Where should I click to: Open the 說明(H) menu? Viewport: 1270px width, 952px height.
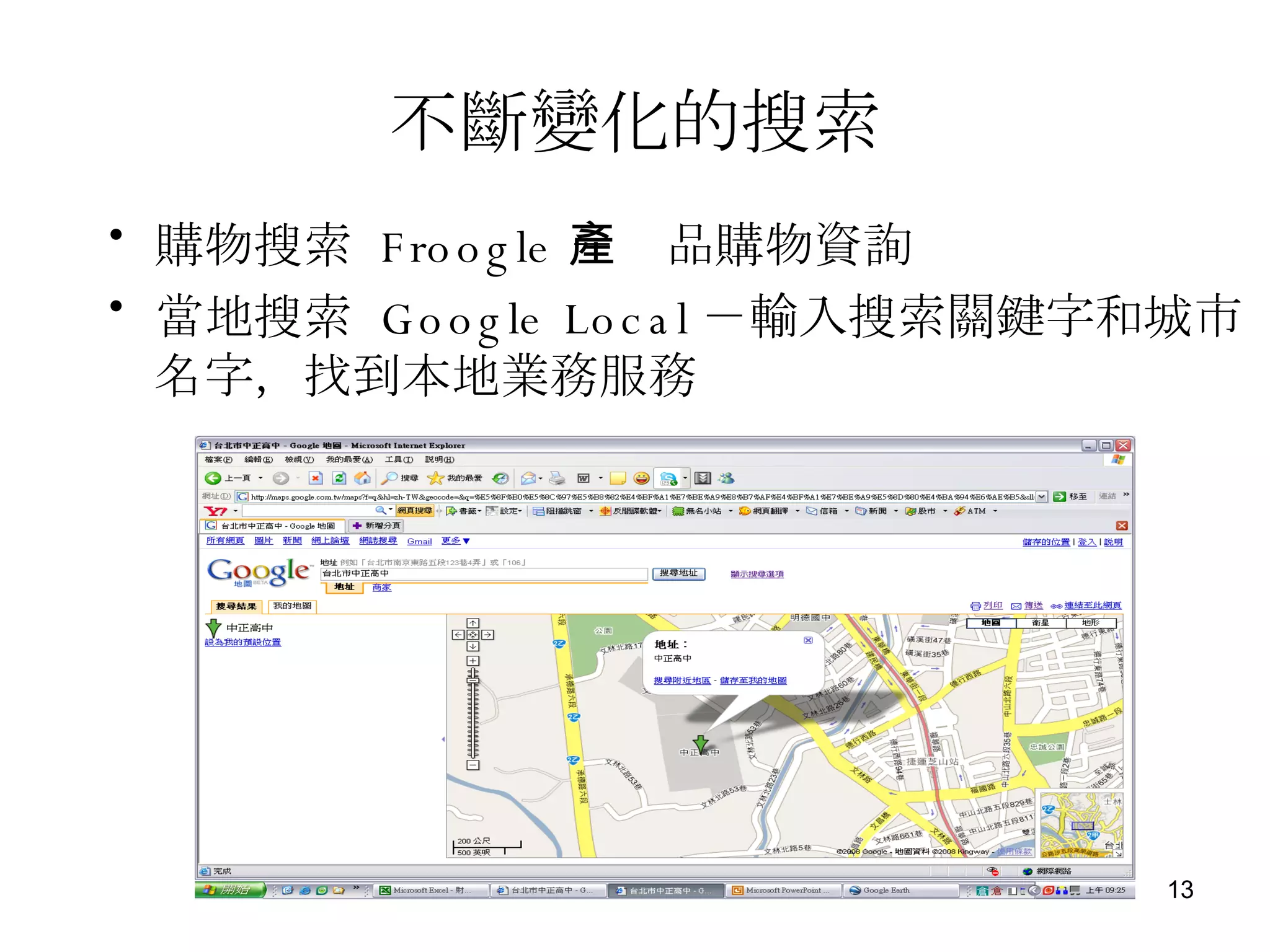pyautogui.click(x=440, y=460)
